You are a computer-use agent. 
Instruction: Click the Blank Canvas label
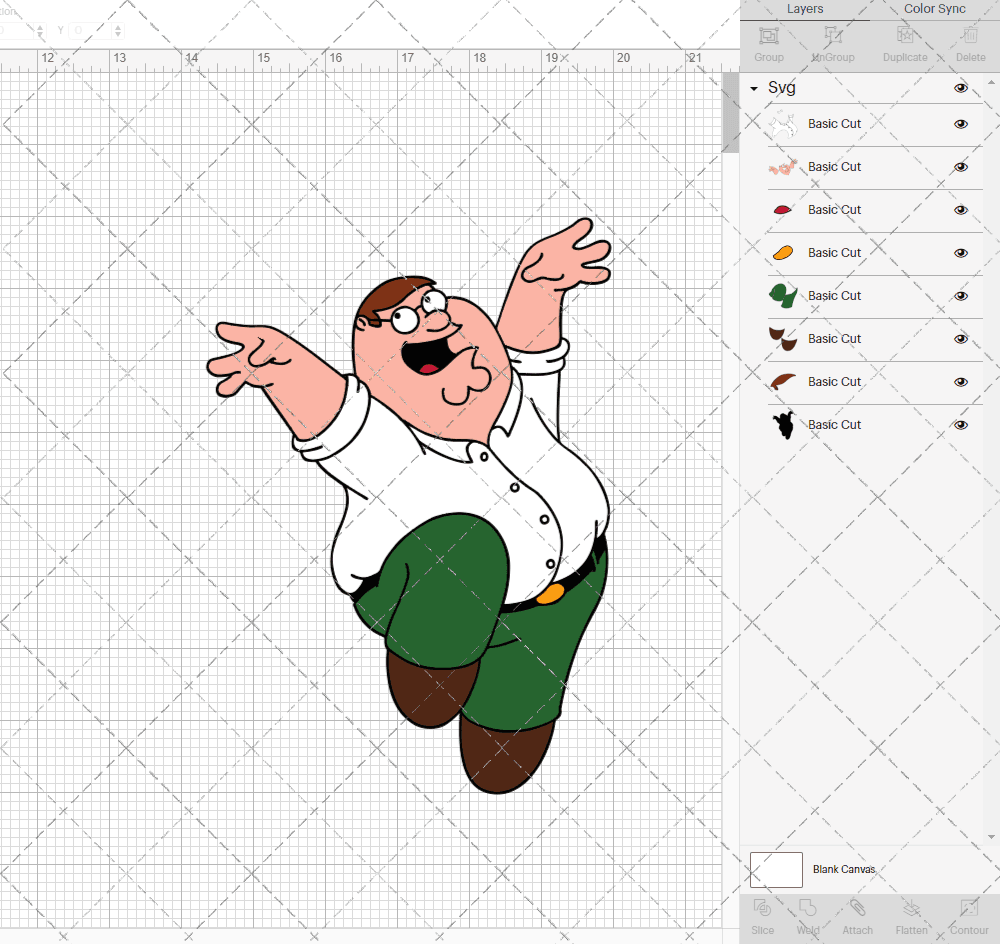(844, 869)
